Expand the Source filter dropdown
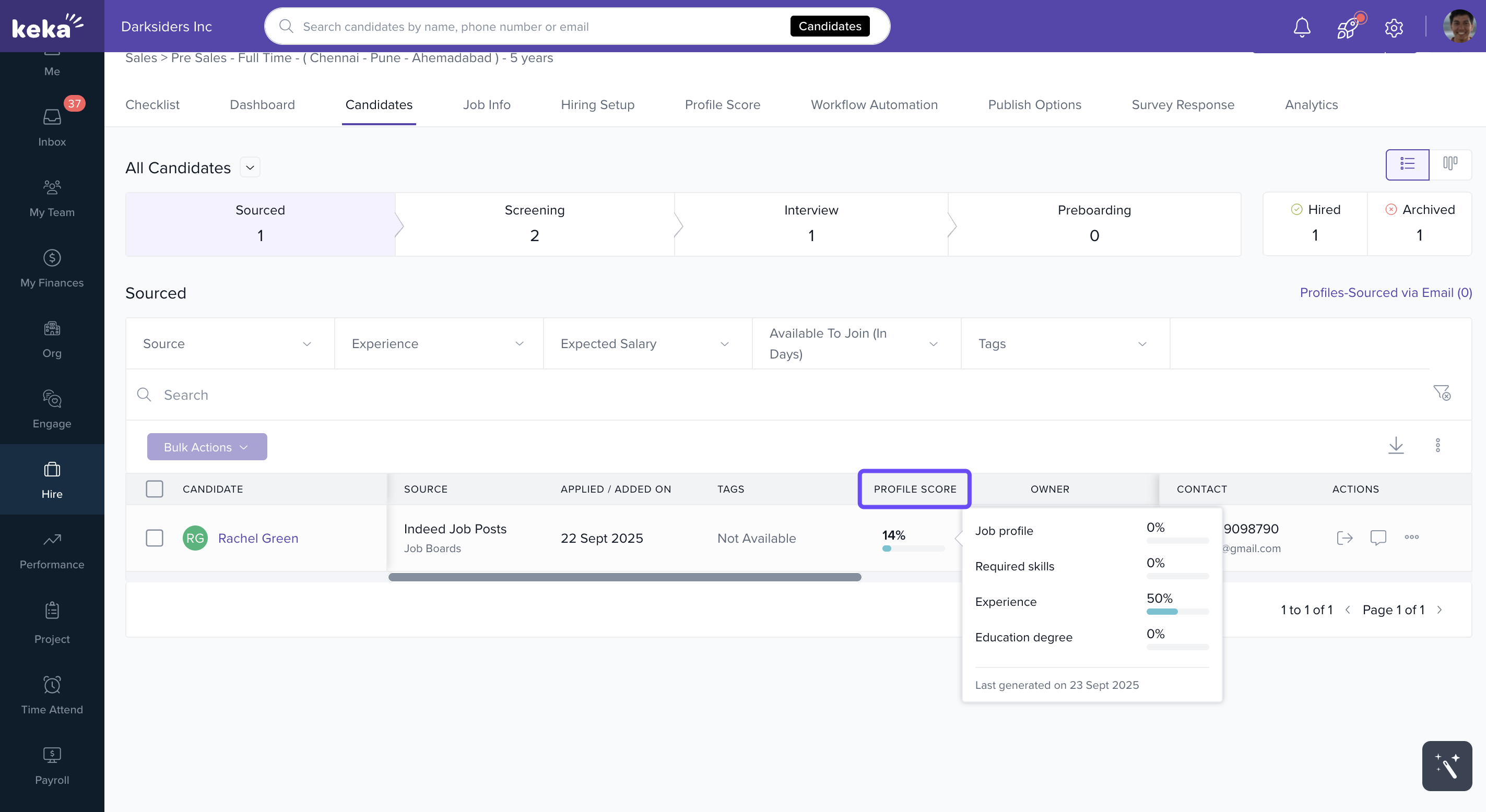Image resolution: width=1486 pixels, height=812 pixels. [x=230, y=344]
